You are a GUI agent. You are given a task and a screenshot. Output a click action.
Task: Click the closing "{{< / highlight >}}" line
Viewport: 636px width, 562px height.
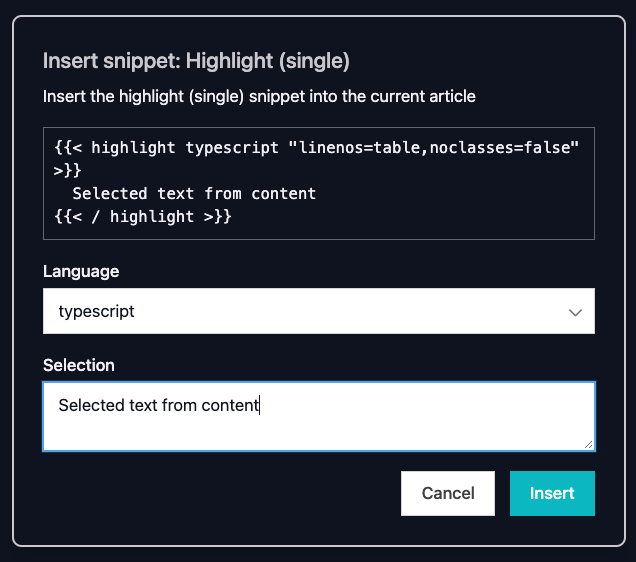[x=143, y=215]
